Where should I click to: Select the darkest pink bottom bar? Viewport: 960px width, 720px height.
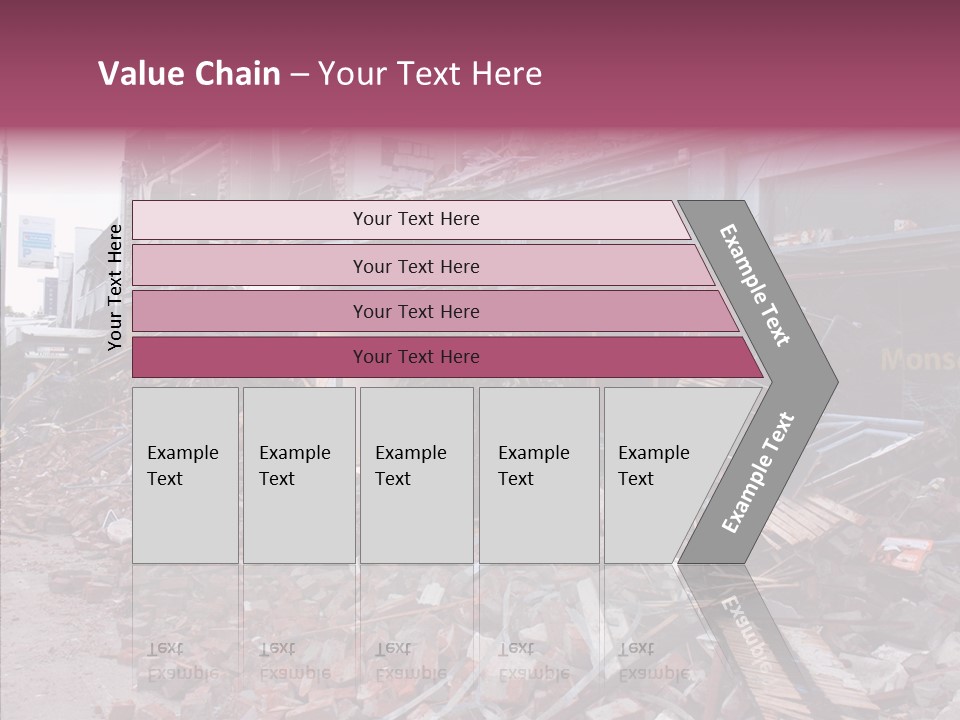(415, 357)
